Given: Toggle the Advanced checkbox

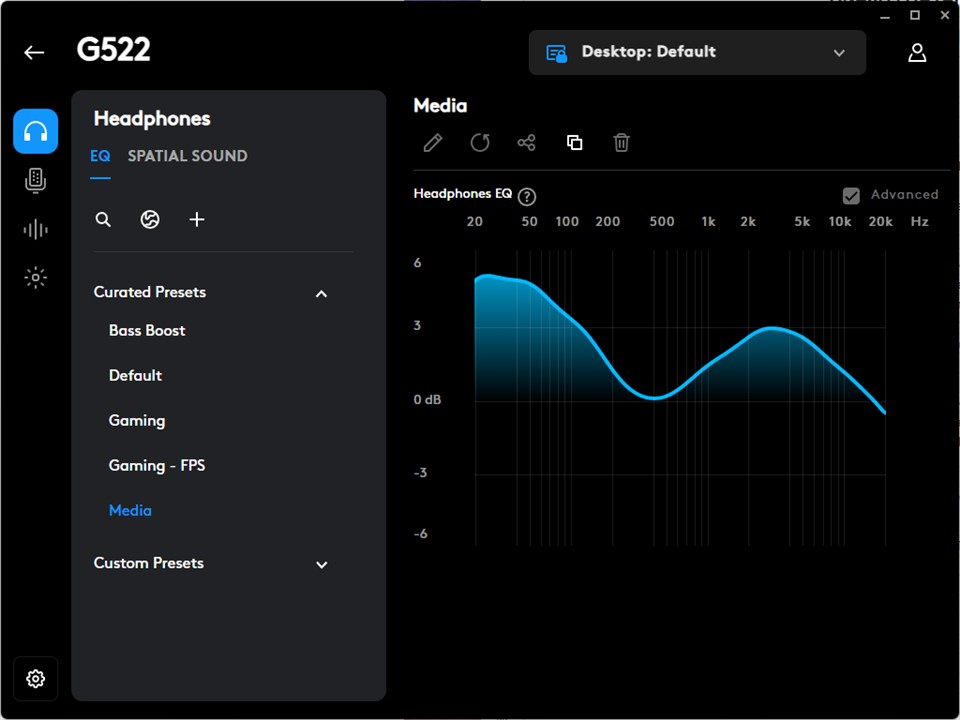Looking at the screenshot, I should pos(851,196).
